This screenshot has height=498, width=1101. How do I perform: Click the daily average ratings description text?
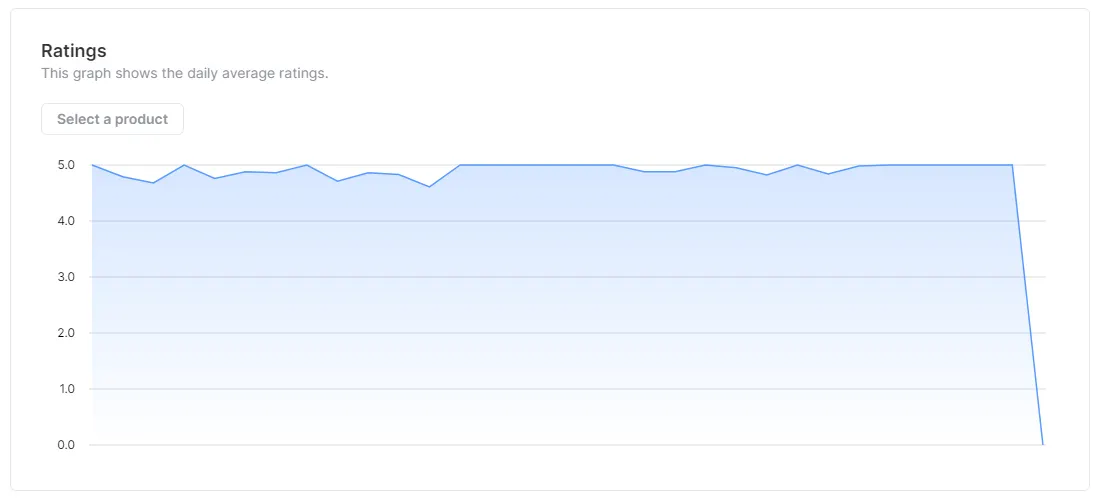point(185,73)
